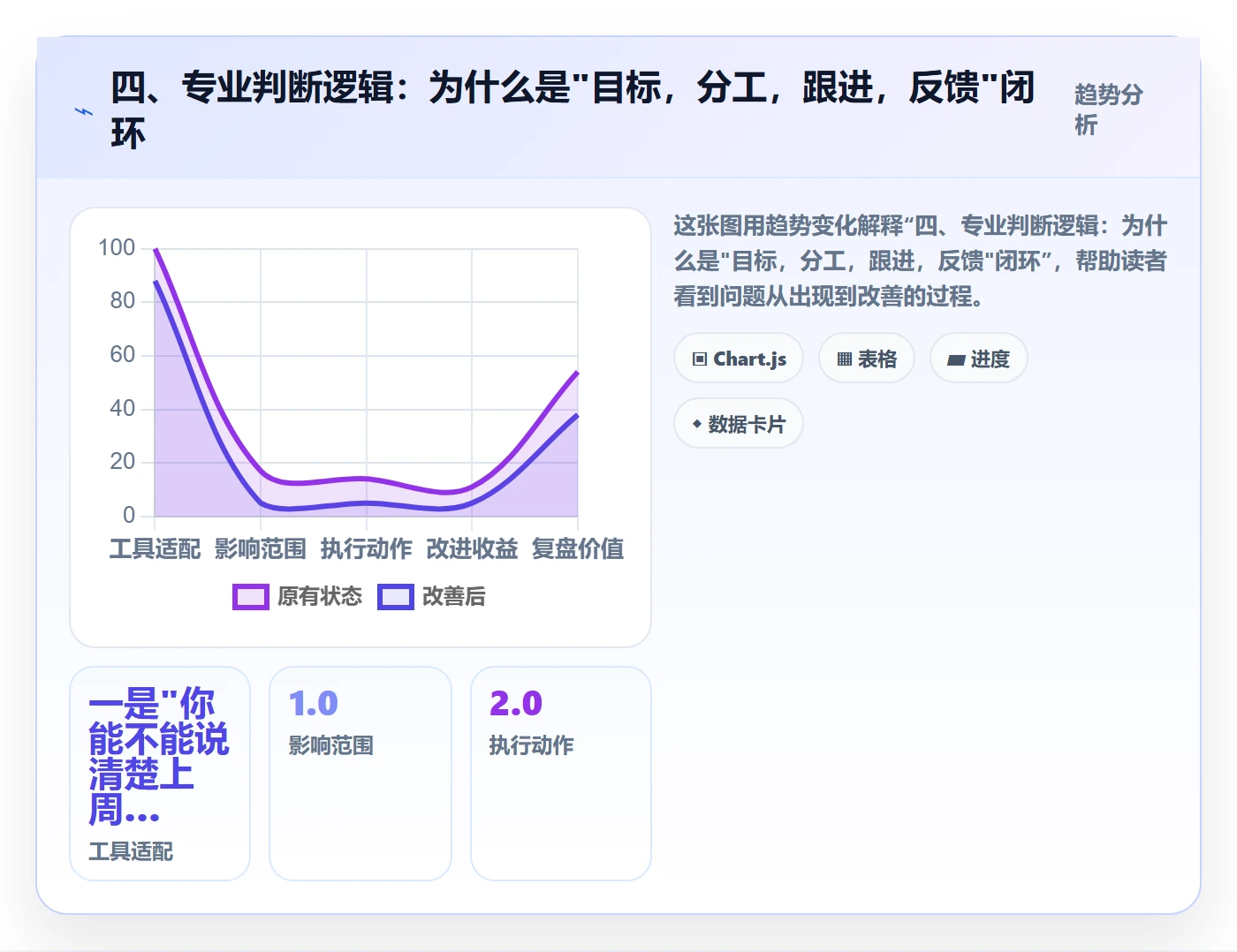The image size is (1237, 952).
Task: Click the 执行动作 x-axis label under the chart
Action: coord(367,548)
